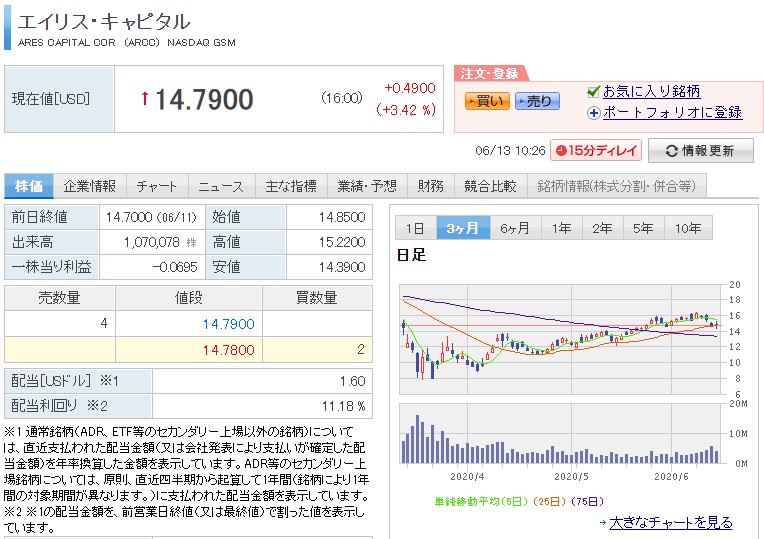Image resolution: width=764 pixels, height=539 pixels.
Task: Click the orange 買い buy button
Action: (487, 101)
